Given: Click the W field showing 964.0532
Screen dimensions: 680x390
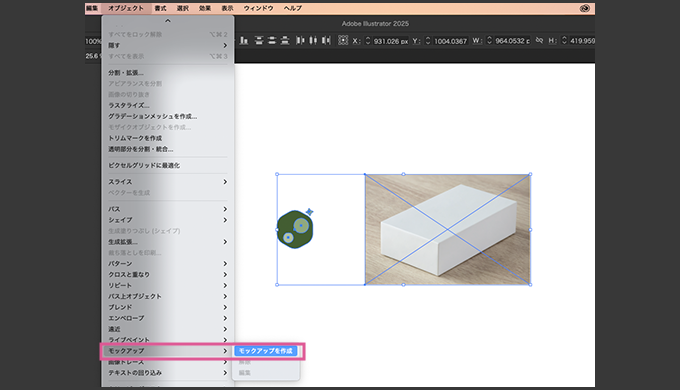Looking at the screenshot, I should pyautogui.click(x=512, y=41).
